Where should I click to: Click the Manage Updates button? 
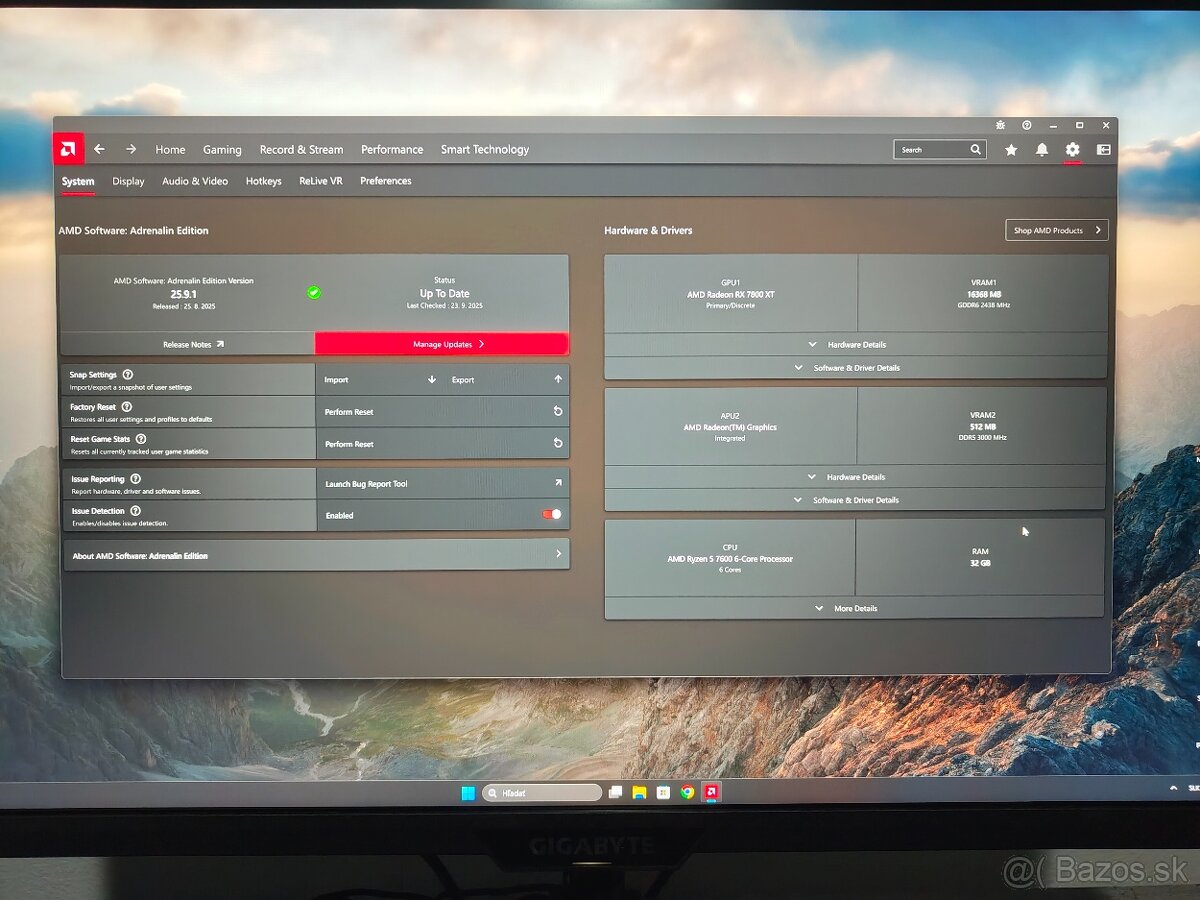coord(442,344)
